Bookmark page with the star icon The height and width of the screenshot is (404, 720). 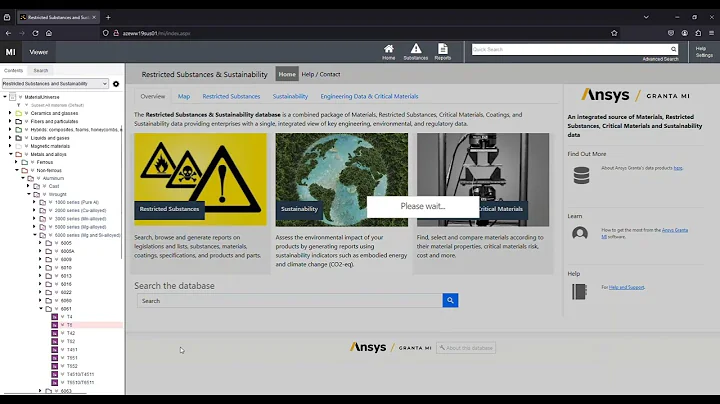coord(614,33)
